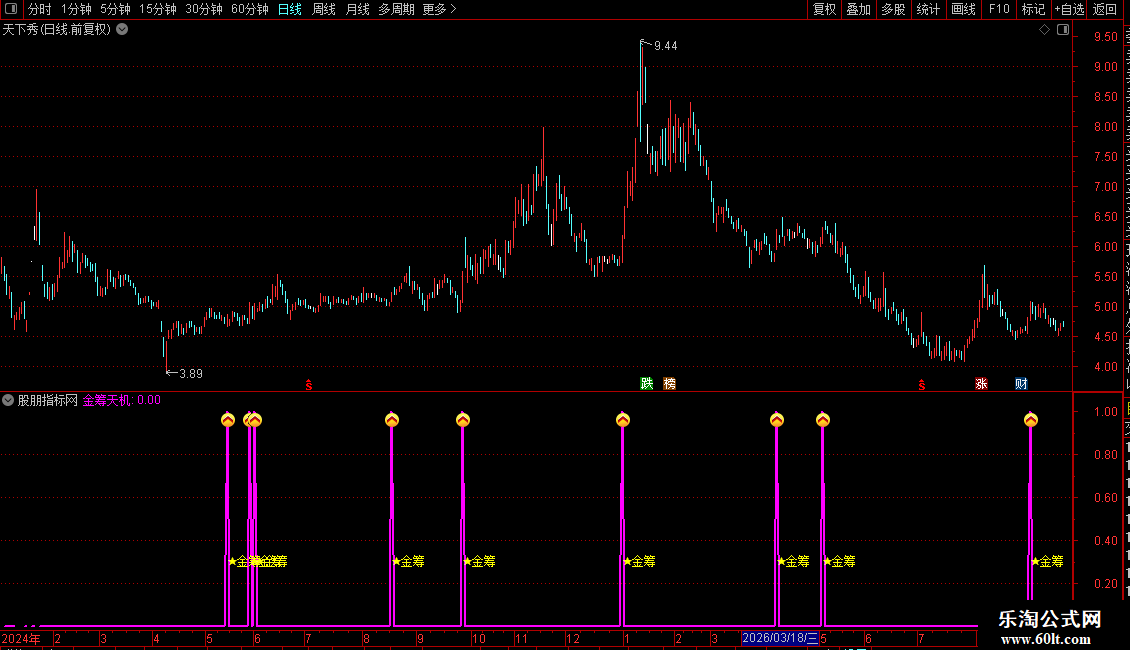The height and width of the screenshot is (650, 1130).
Task: Click the 榜 marker icon below the chart
Action: [x=669, y=383]
